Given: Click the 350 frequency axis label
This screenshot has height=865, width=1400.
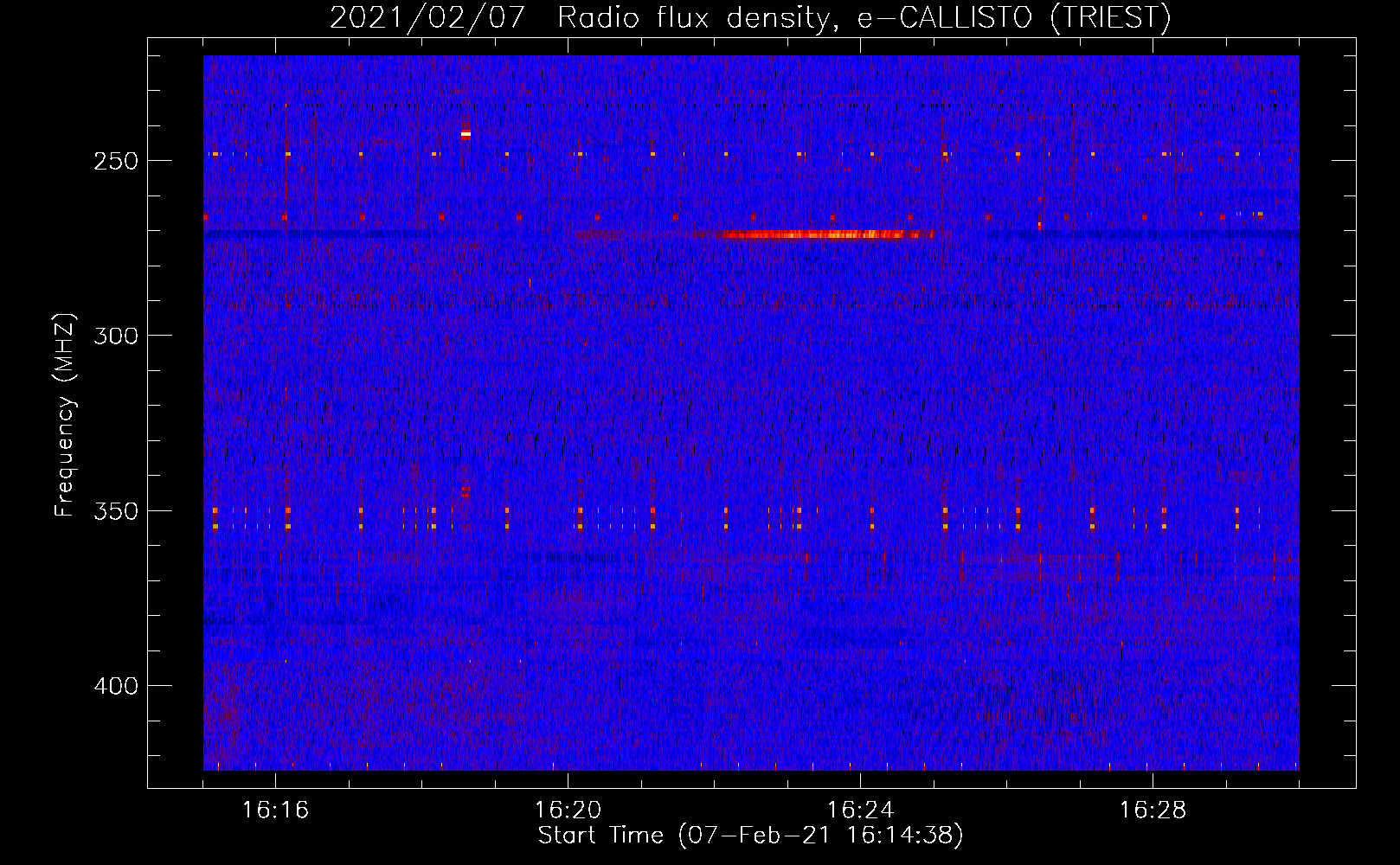Looking at the screenshot, I should point(115,511).
